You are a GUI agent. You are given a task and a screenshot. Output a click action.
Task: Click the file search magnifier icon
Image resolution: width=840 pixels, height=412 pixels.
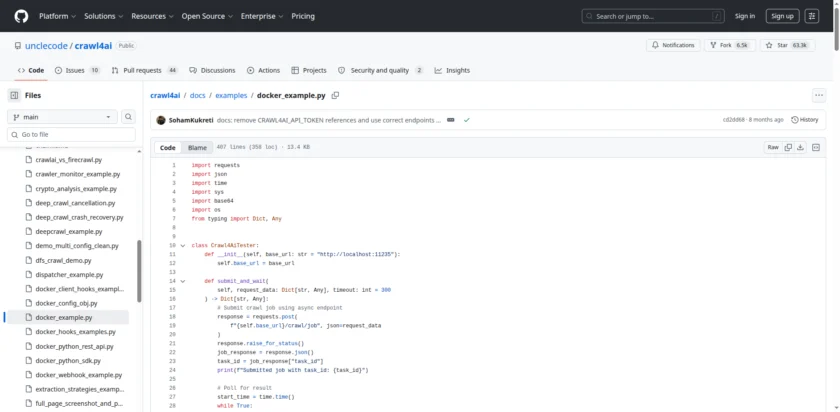128,117
